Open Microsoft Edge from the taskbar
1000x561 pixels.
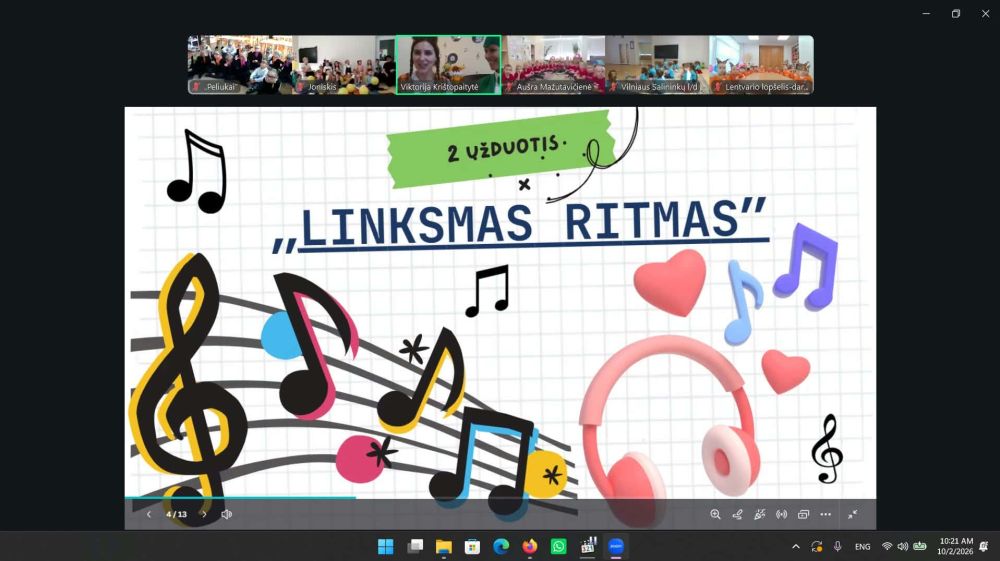click(x=501, y=546)
